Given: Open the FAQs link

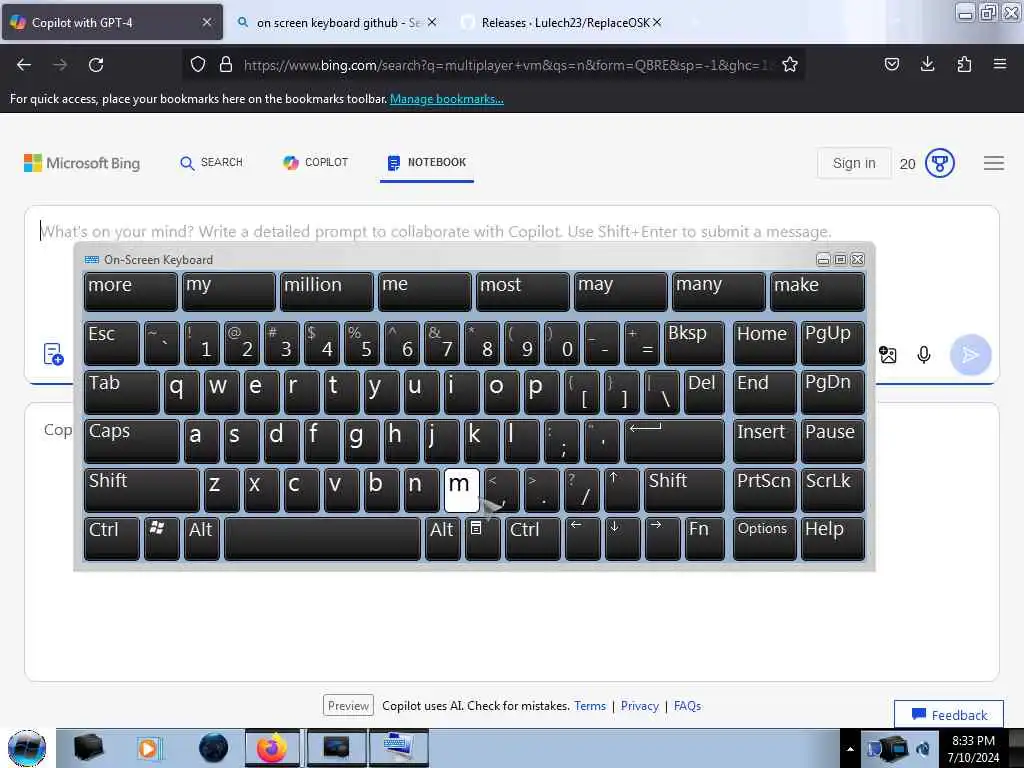Looking at the screenshot, I should click(x=688, y=706).
